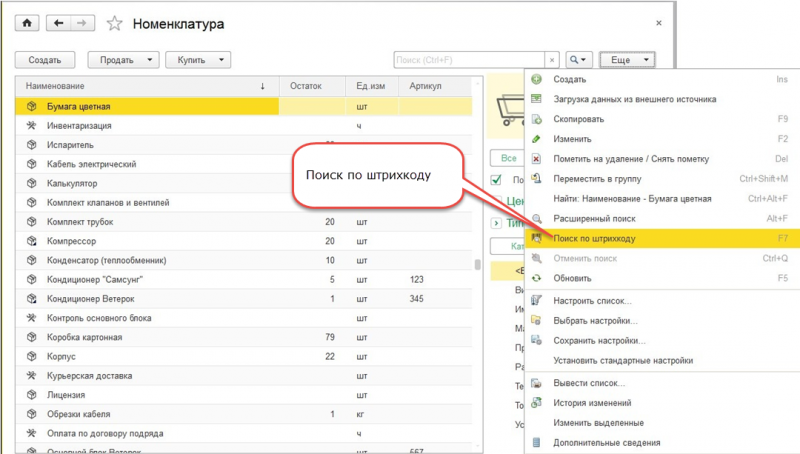Click the Home icon button
This screenshot has height=454, width=800.
(27, 22)
